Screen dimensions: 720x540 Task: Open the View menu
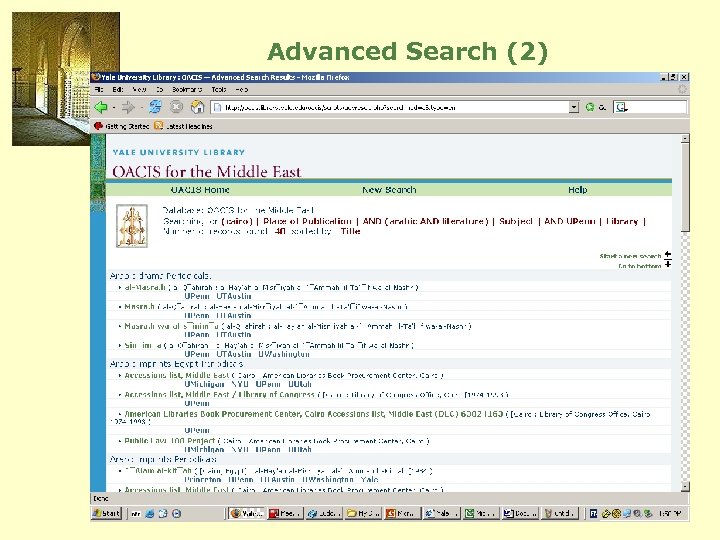pos(140,90)
